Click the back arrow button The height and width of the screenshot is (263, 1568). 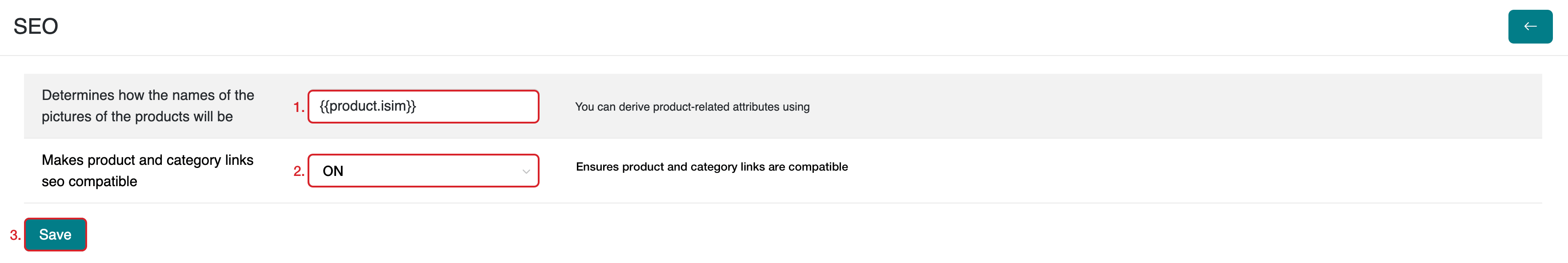[1530, 26]
